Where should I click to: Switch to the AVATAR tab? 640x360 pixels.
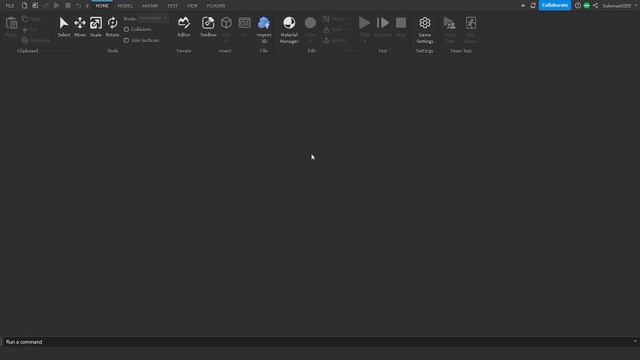coord(150,6)
